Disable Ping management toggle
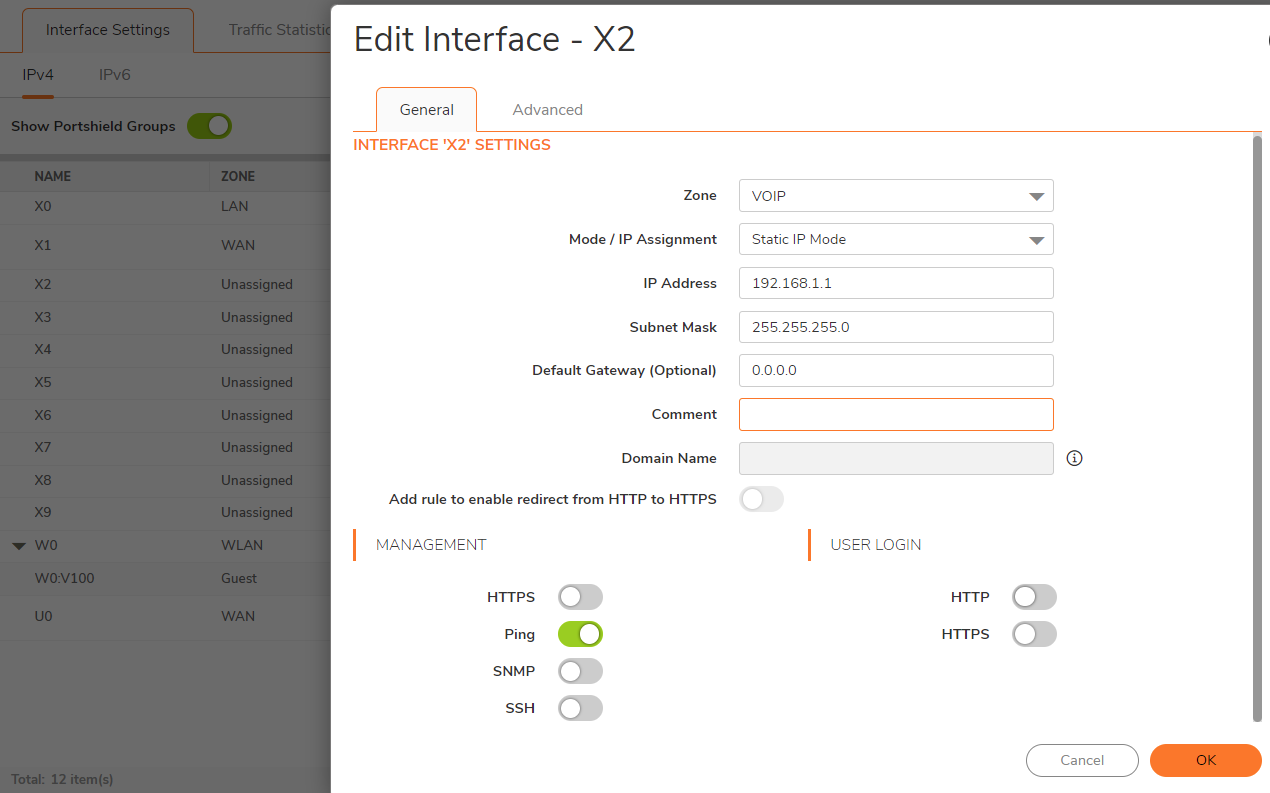The height and width of the screenshot is (793, 1270). pos(580,634)
